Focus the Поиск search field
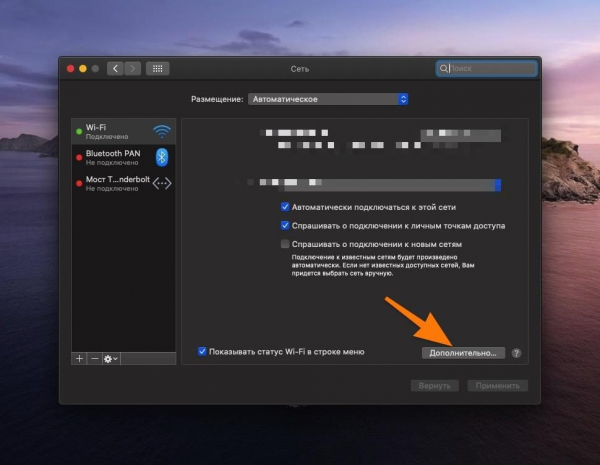 tap(487, 69)
